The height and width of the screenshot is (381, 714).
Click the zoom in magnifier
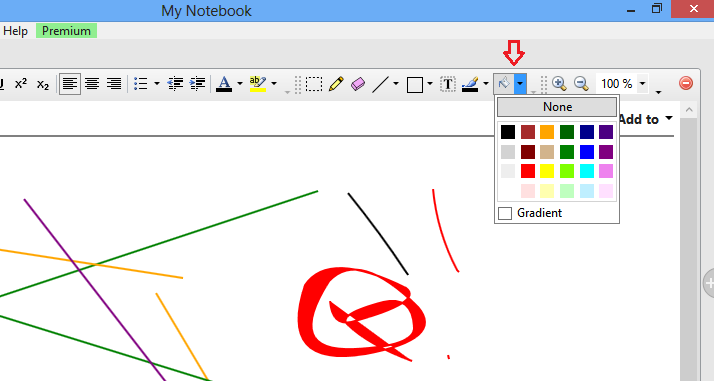tap(559, 84)
